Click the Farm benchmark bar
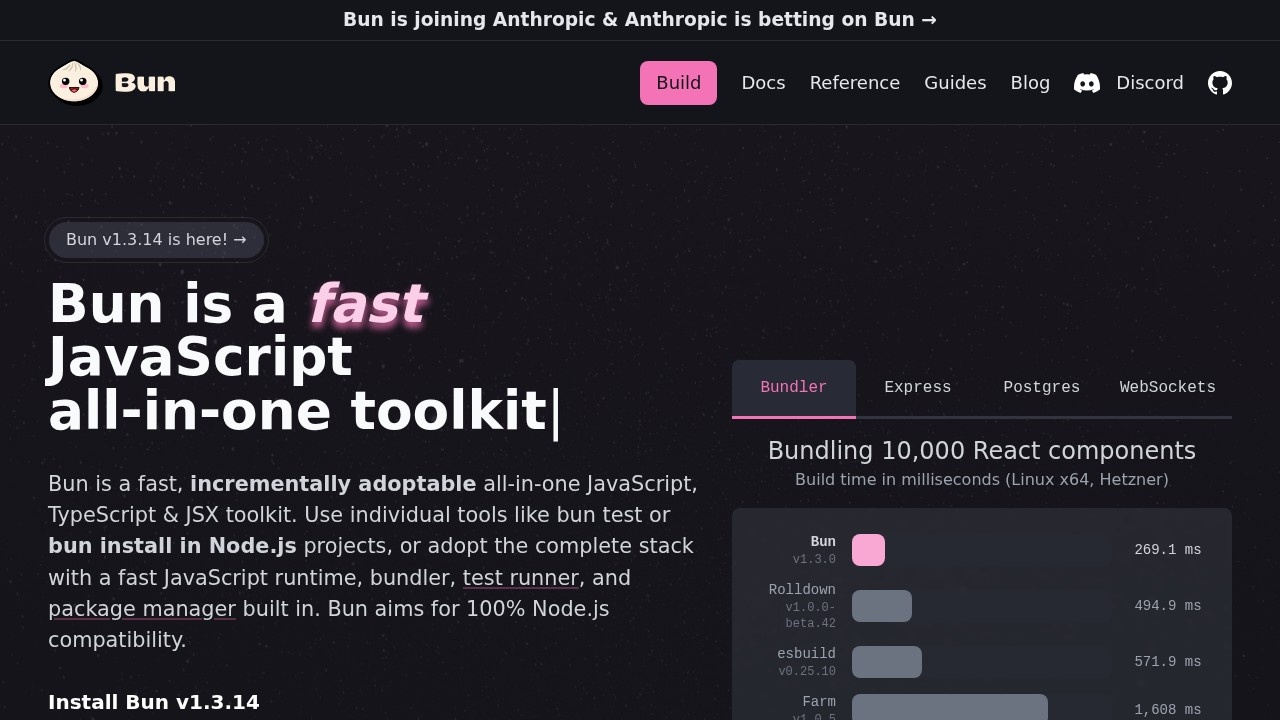 [x=950, y=707]
